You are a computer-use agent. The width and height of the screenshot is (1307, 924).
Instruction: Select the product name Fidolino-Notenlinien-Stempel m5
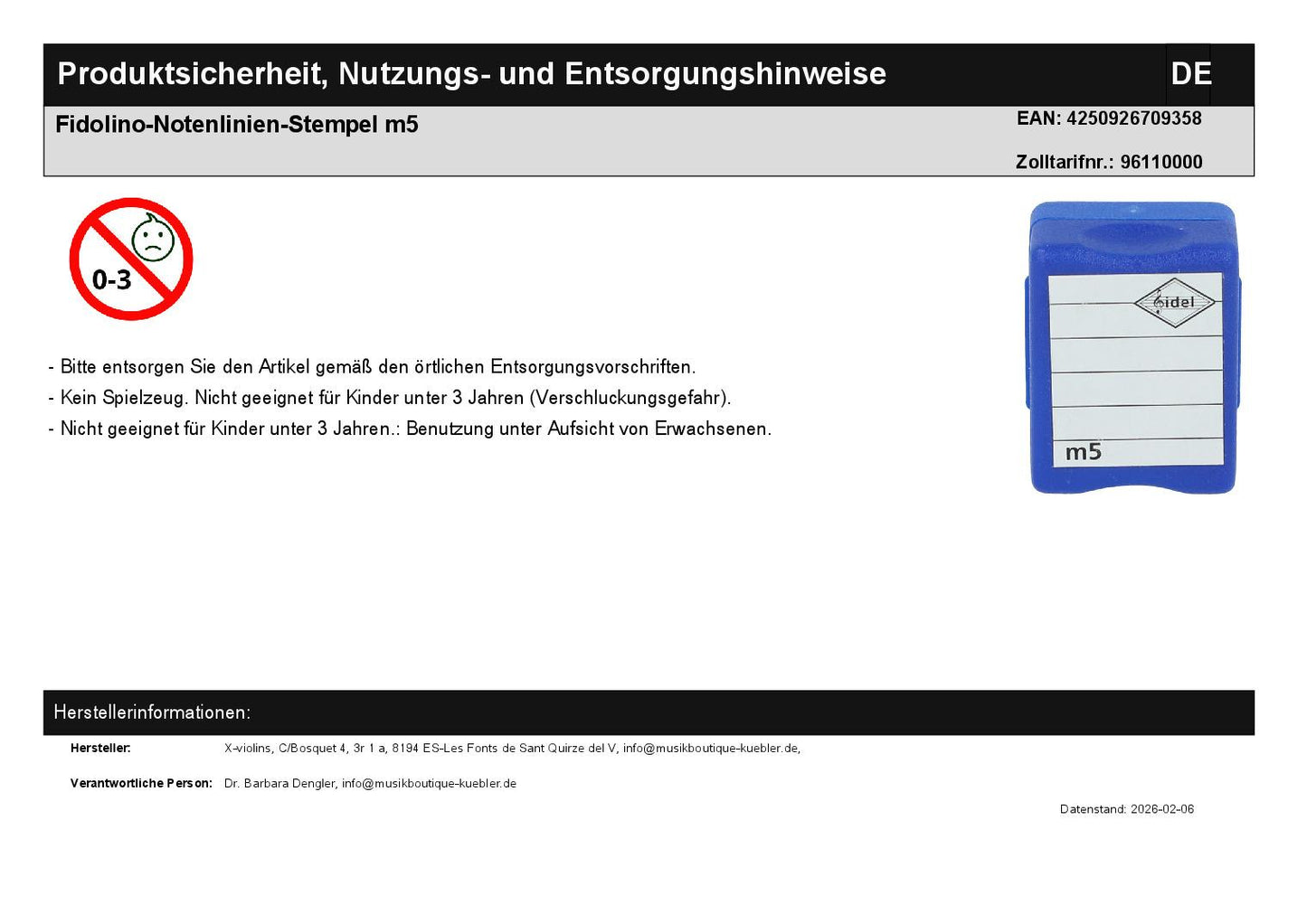point(237,125)
